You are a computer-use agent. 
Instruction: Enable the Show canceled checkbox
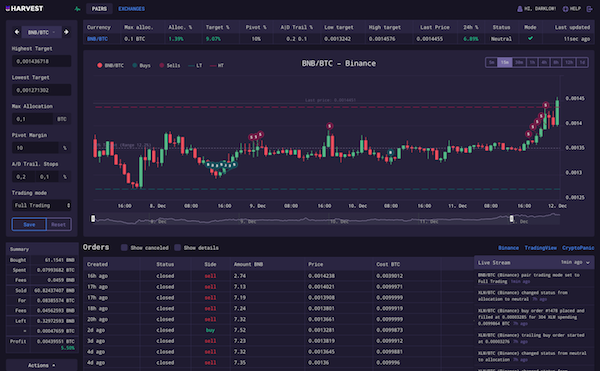pos(124,247)
